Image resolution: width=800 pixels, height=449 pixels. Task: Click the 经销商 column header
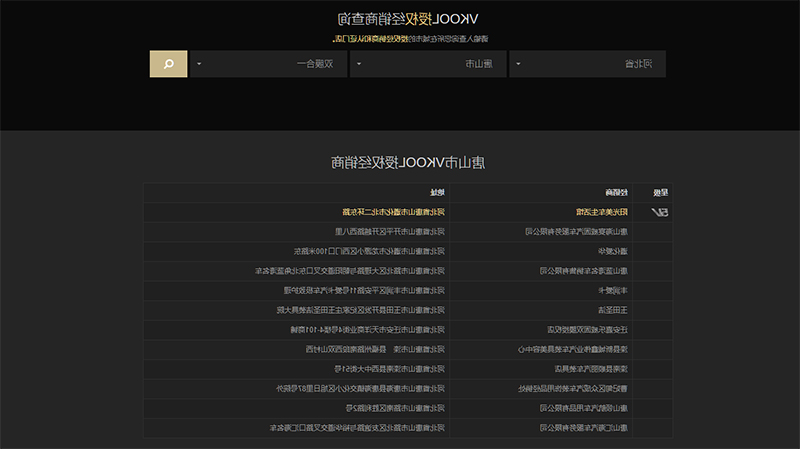coord(616,192)
